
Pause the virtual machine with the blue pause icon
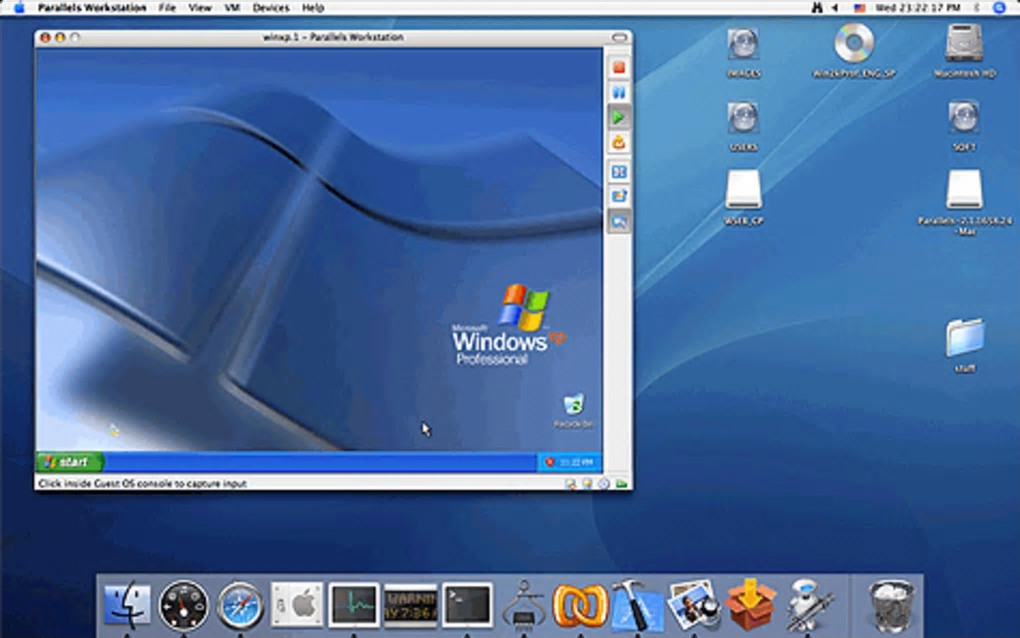pyautogui.click(x=619, y=93)
